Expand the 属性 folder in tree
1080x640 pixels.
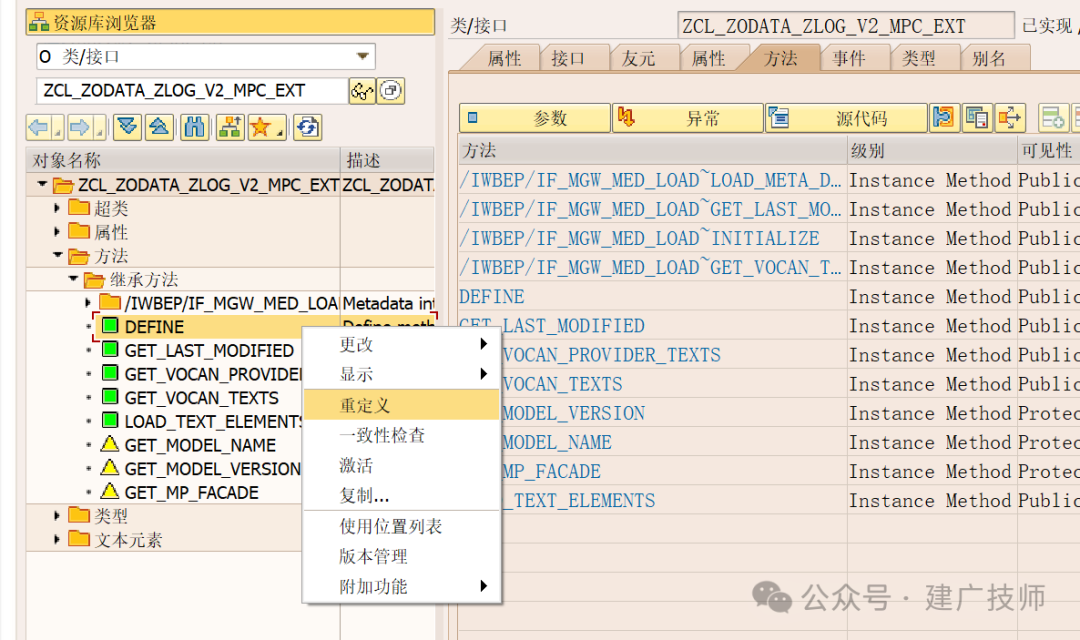(x=57, y=231)
